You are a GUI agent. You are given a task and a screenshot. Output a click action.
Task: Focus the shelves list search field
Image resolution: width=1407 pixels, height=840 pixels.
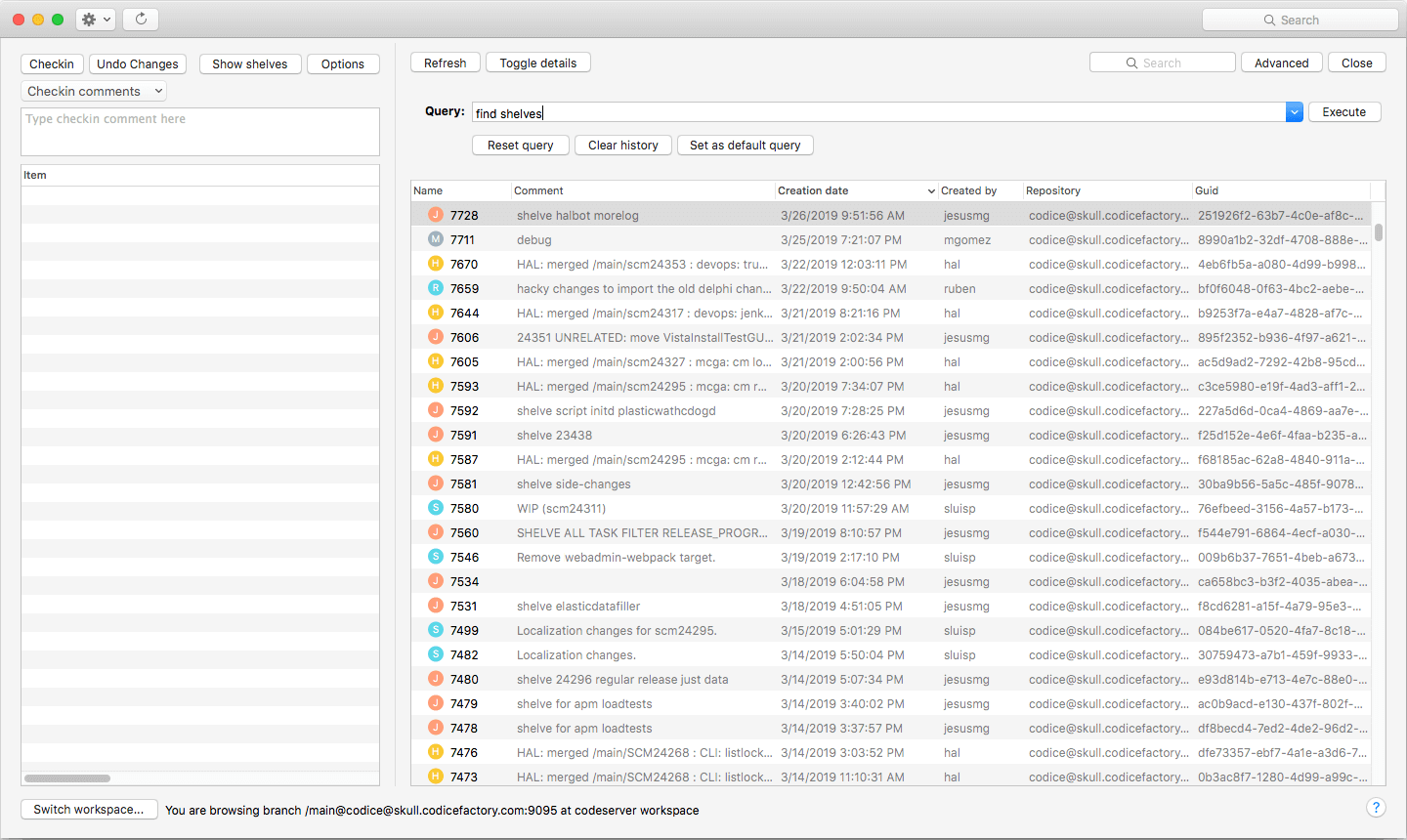(1163, 63)
